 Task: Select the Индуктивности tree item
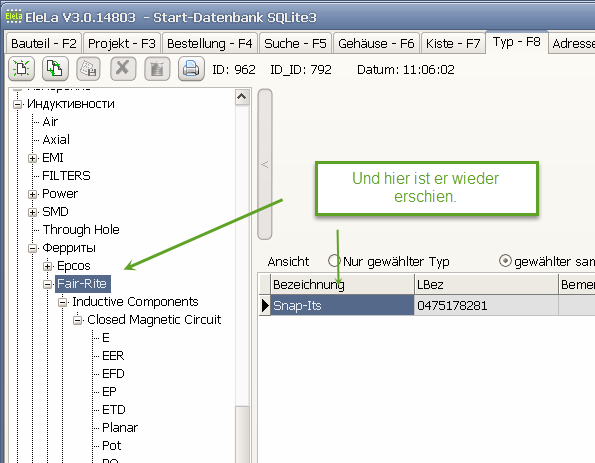pos(71,103)
